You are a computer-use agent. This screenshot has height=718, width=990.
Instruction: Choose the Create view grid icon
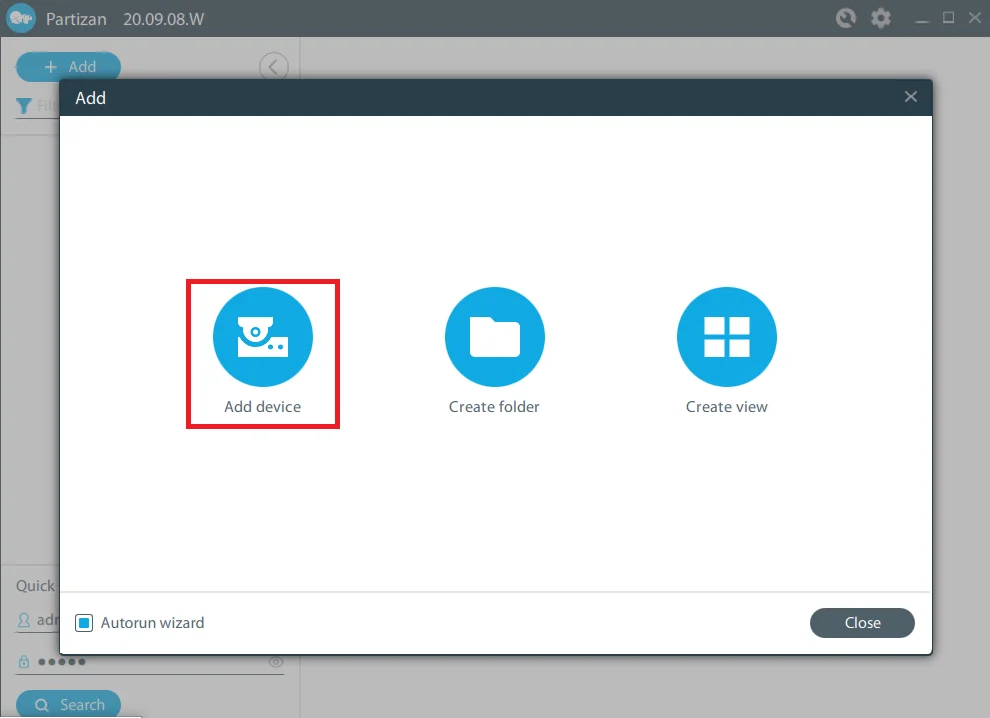pos(727,337)
